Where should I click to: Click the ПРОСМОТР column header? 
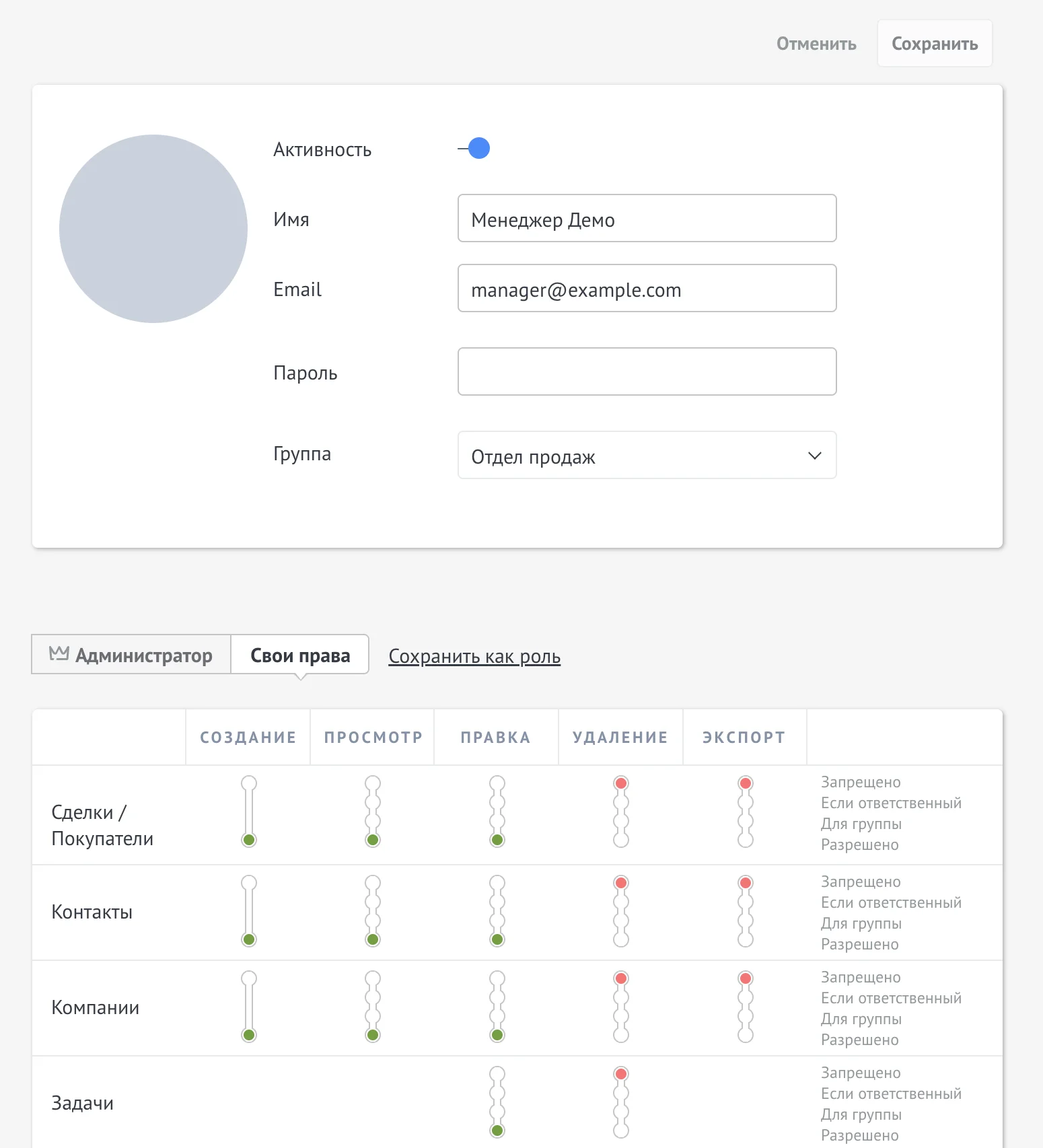373,738
